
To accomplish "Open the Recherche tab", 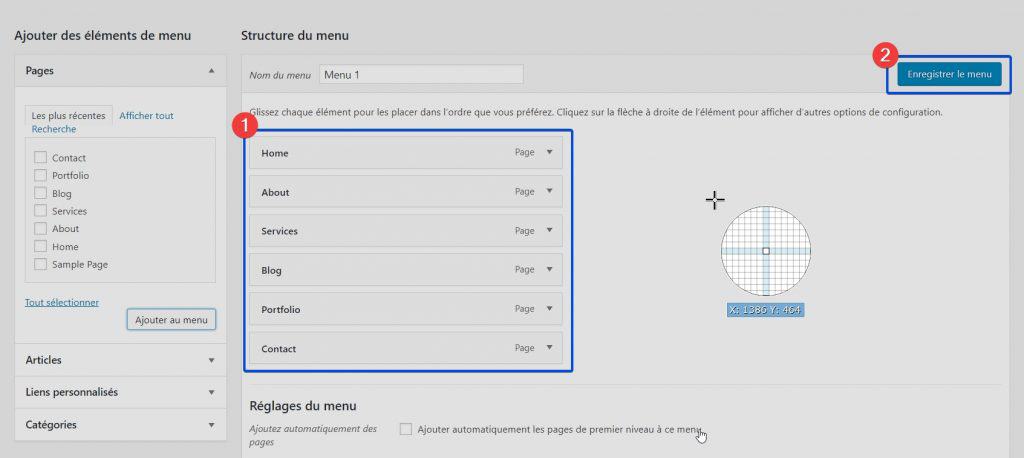I will click(x=53, y=130).
